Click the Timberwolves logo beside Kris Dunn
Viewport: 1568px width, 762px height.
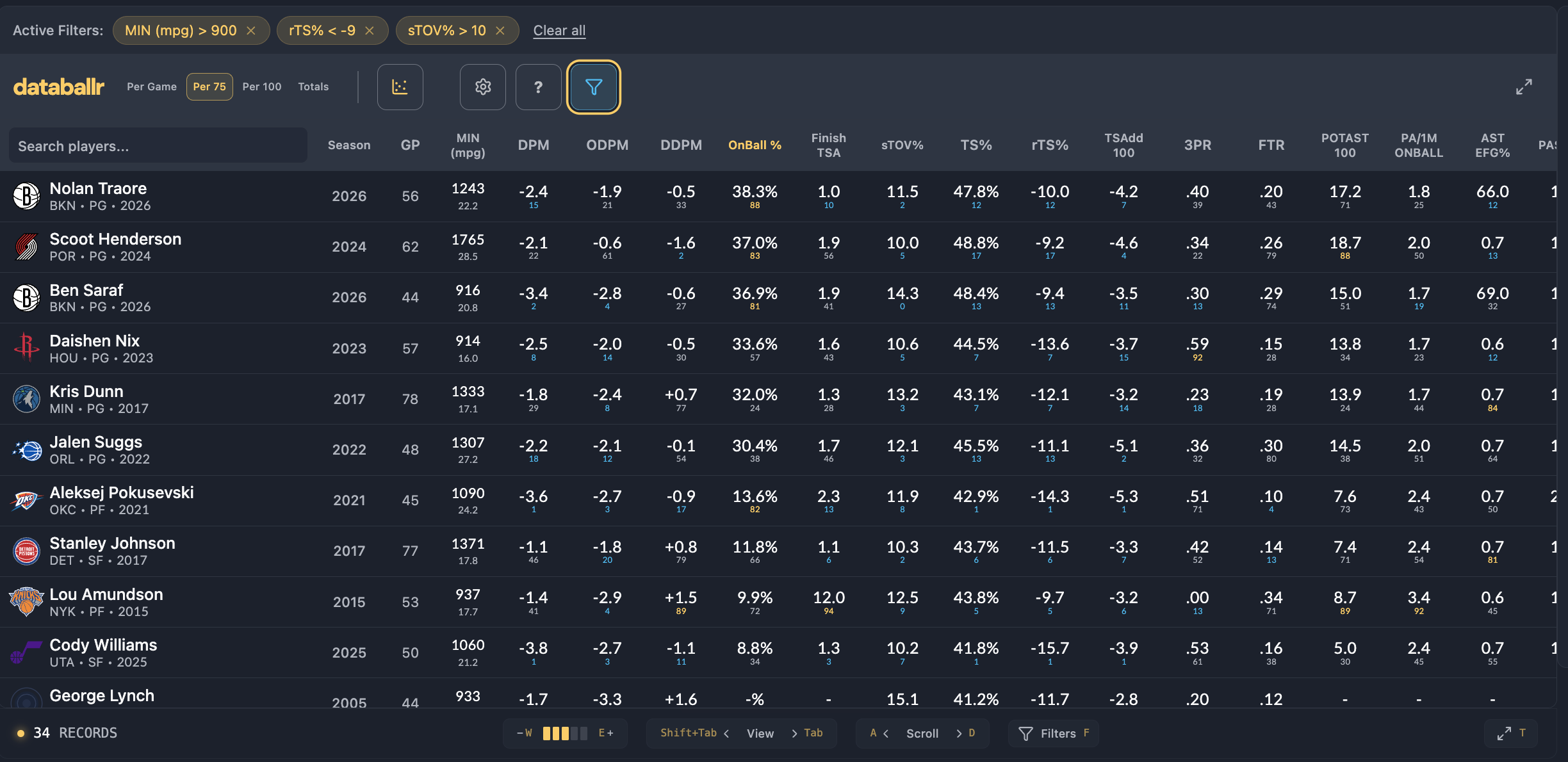[26, 399]
